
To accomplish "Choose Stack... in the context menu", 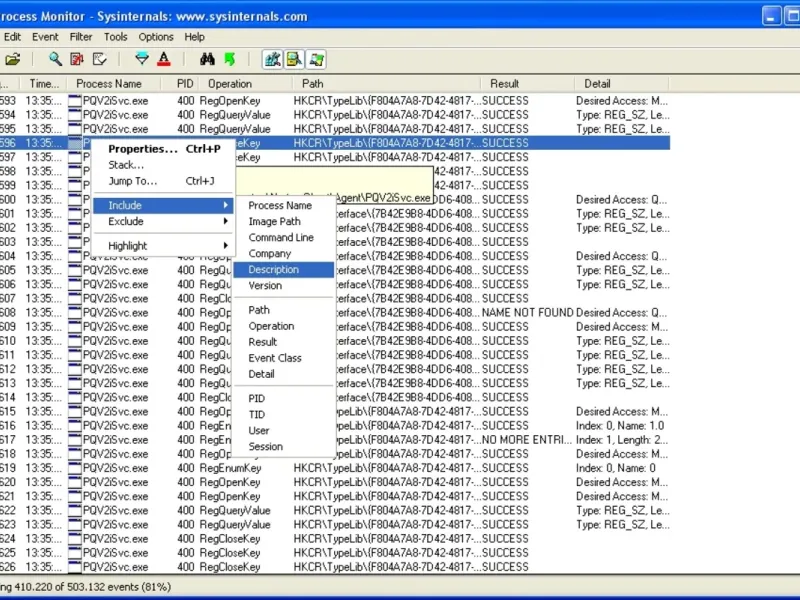I will (x=163, y=165).
